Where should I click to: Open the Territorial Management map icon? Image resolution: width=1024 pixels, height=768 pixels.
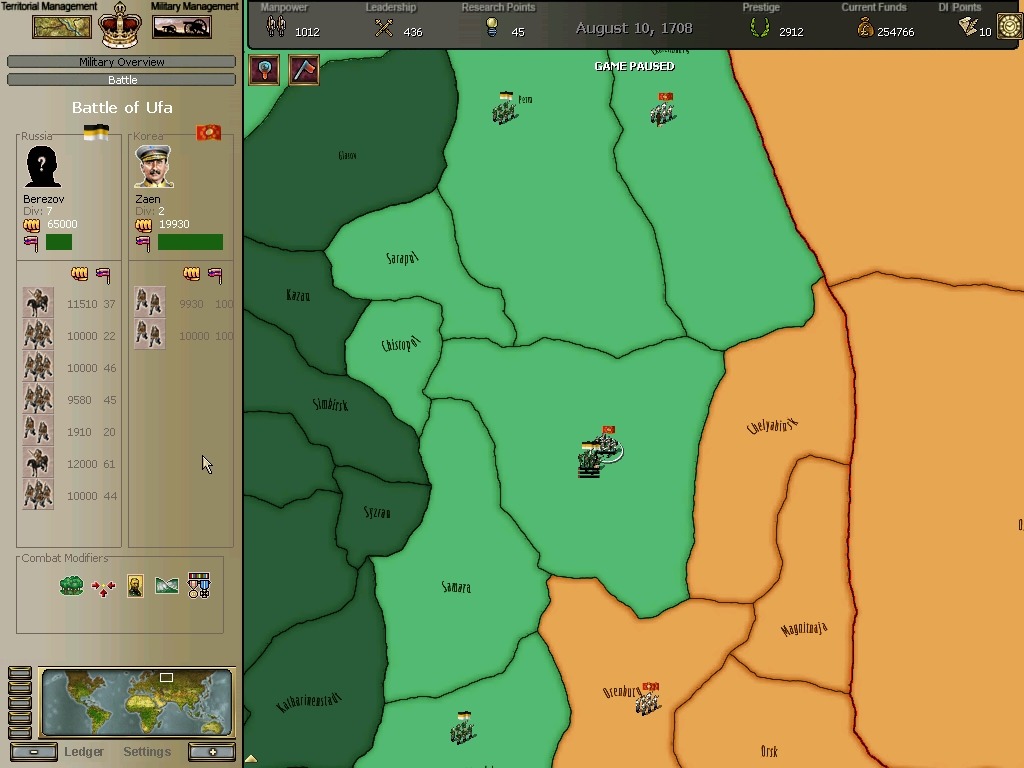point(62,27)
